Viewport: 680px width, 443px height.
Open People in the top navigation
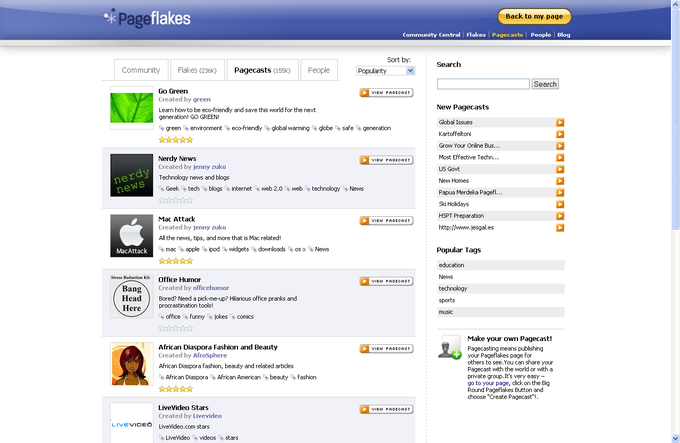(540, 35)
